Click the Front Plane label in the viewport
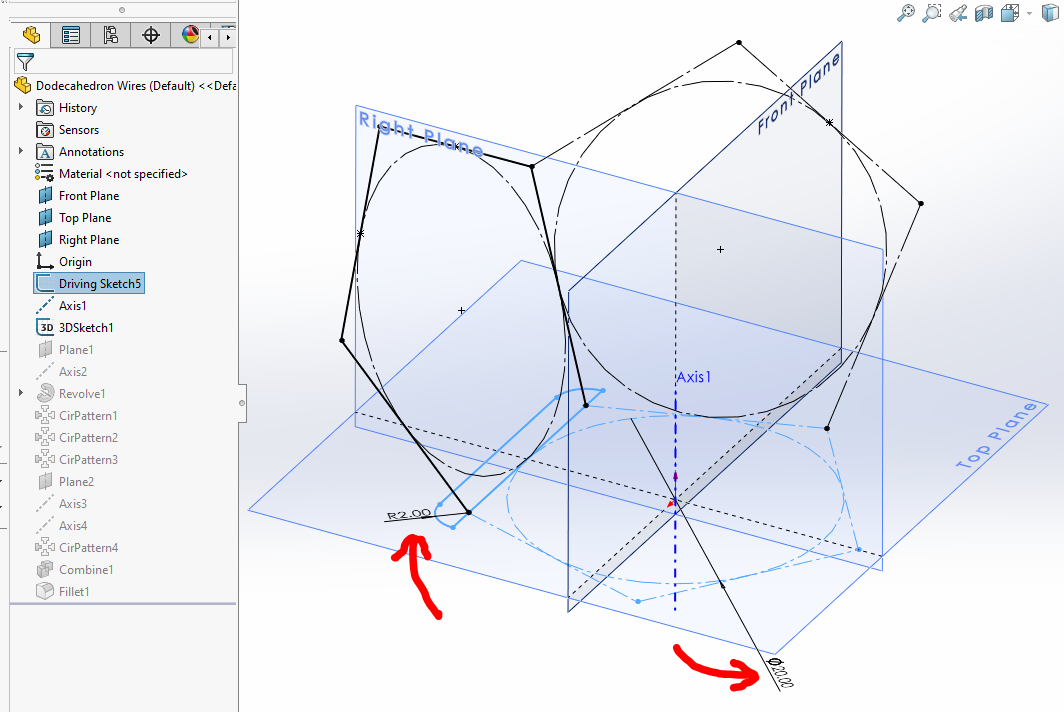 (x=799, y=93)
